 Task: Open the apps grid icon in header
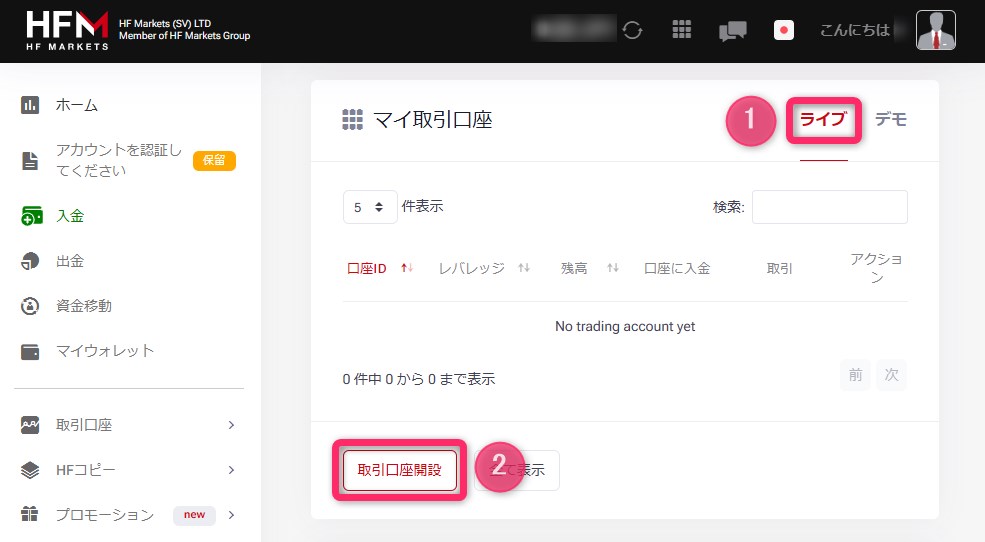coord(682,30)
